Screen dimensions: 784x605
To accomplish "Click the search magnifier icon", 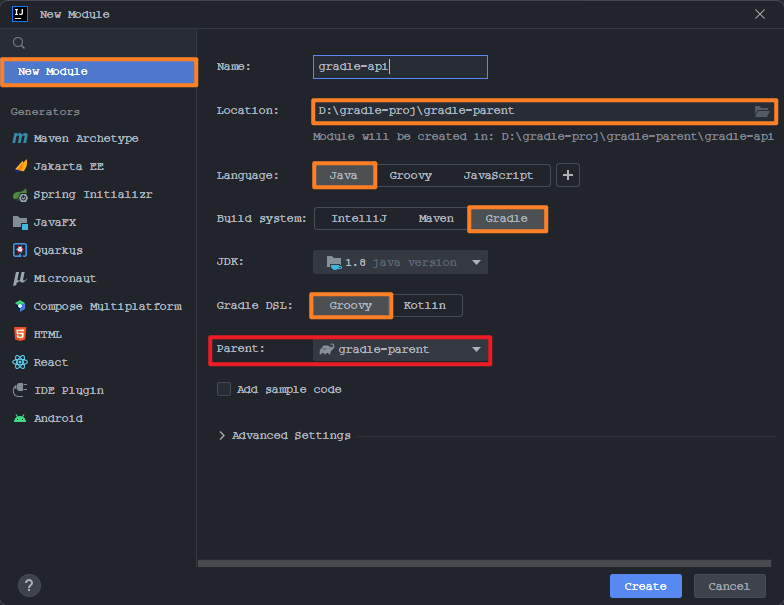I will tap(19, 43).
